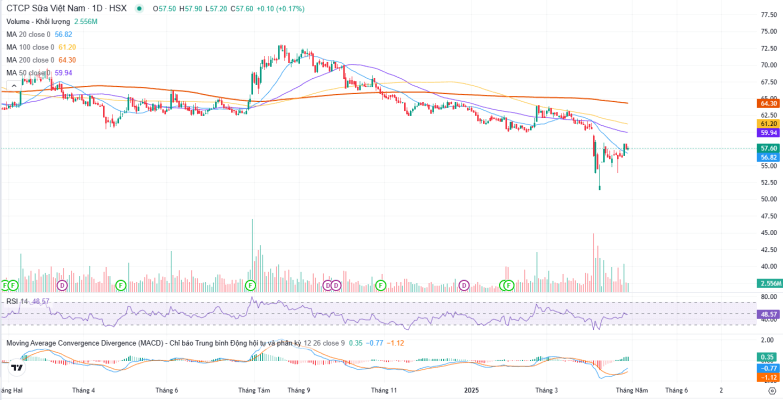Viewport: 783px width, 400px height.
Task: Click the 47.50 price scale label
Action: pyautogui.click(x=768, y=216)
